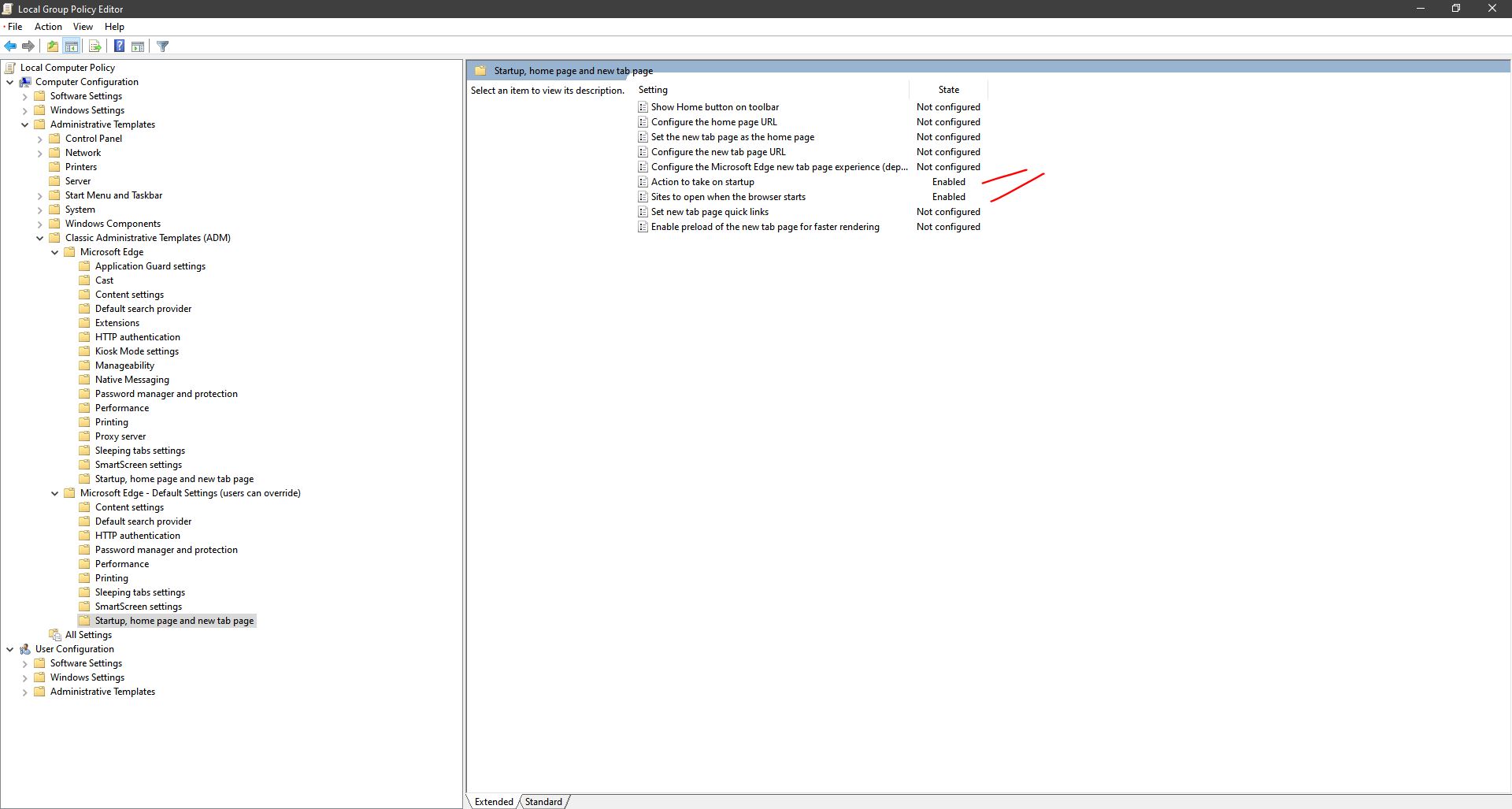1512x809 pixels.
Task: Collapse Classic Administrative Templates (ADM)
Action: click(39, 238)
